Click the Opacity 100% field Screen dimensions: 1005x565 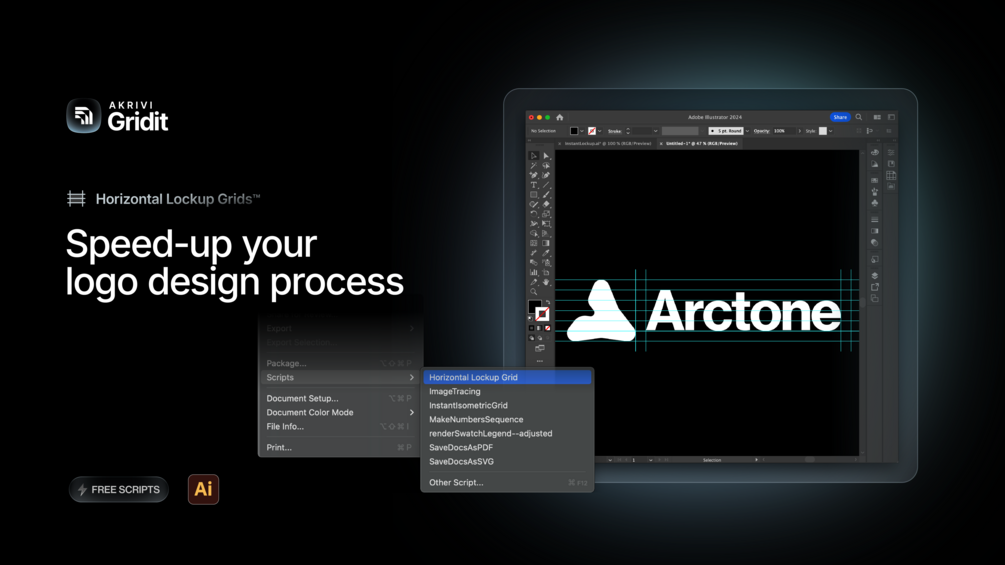coord(785,131)
